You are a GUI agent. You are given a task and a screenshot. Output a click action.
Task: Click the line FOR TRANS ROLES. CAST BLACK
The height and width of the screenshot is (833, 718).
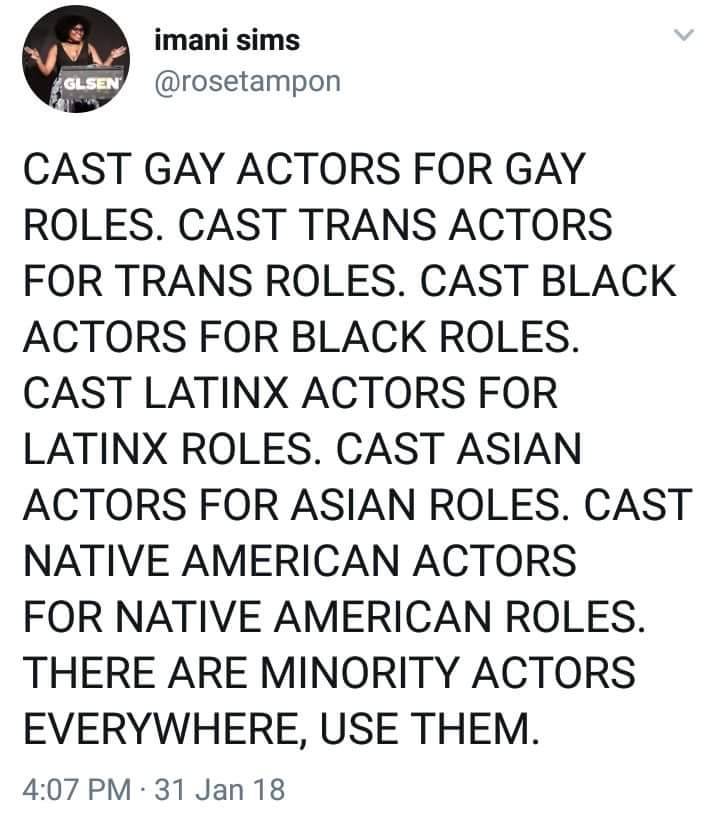pos(350,280)
